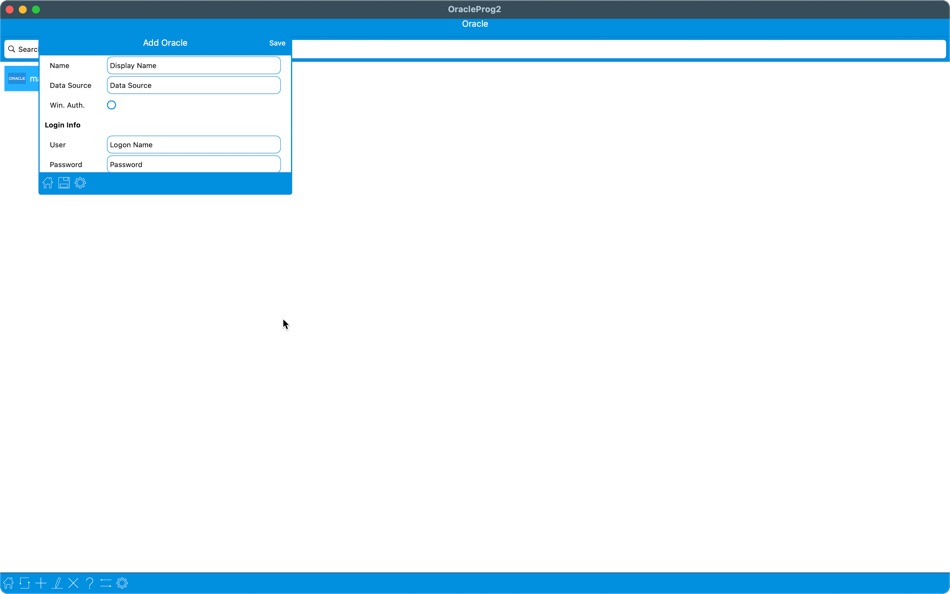The width and height of the screenshot is (950, 594).
Task: Click the home icon in the bottom toolbar
Action: pos(8,583)
